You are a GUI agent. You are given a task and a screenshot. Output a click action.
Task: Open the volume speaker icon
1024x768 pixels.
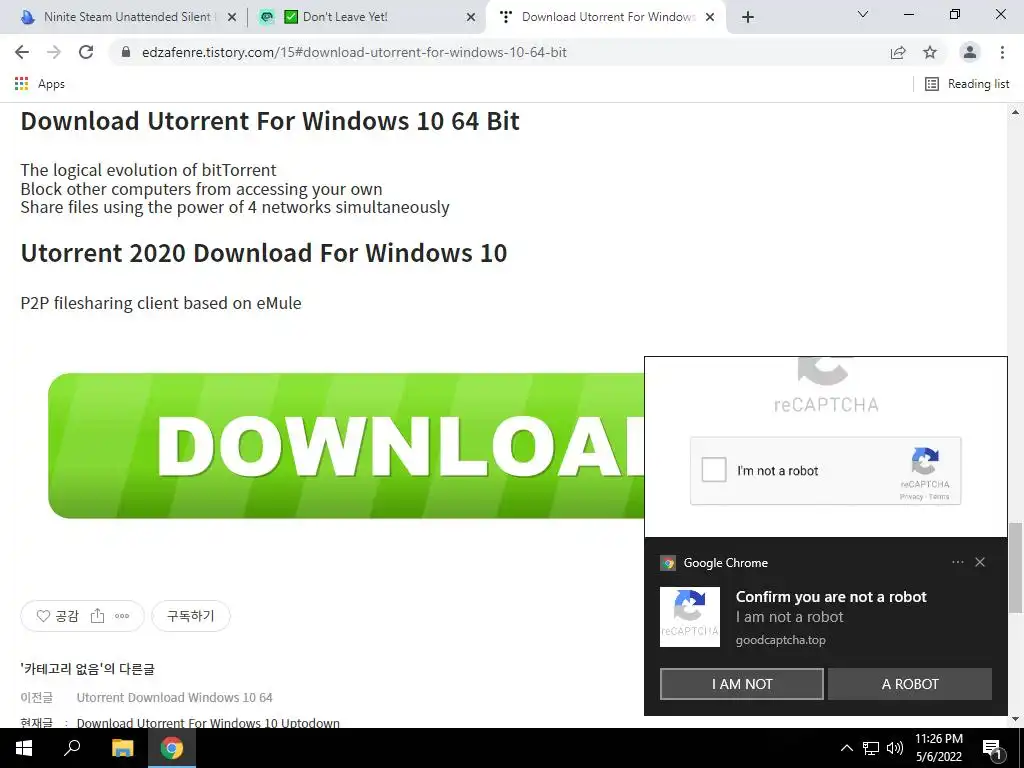(x=895, y=748)
